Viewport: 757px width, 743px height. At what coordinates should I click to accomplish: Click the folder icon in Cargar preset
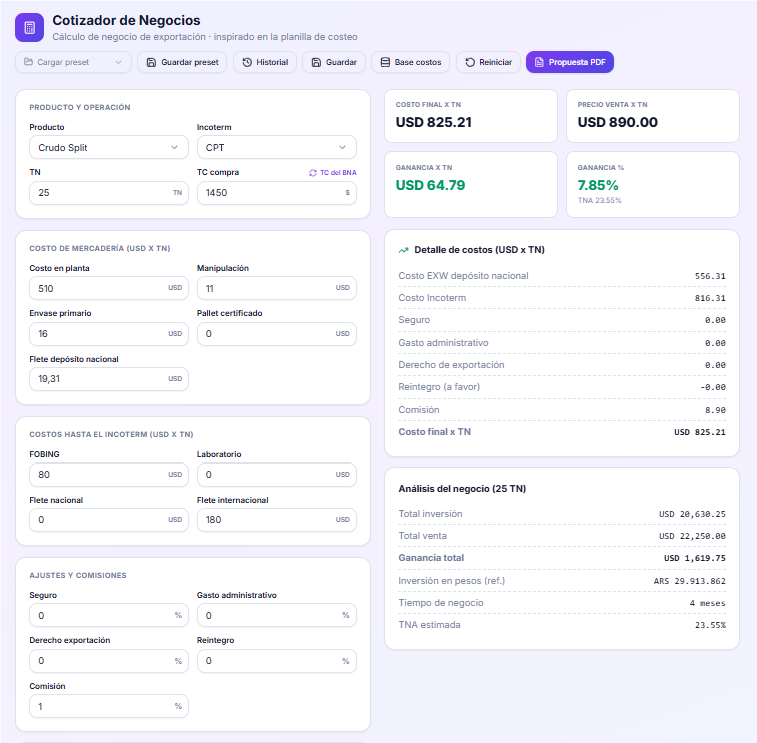point(28,62)
